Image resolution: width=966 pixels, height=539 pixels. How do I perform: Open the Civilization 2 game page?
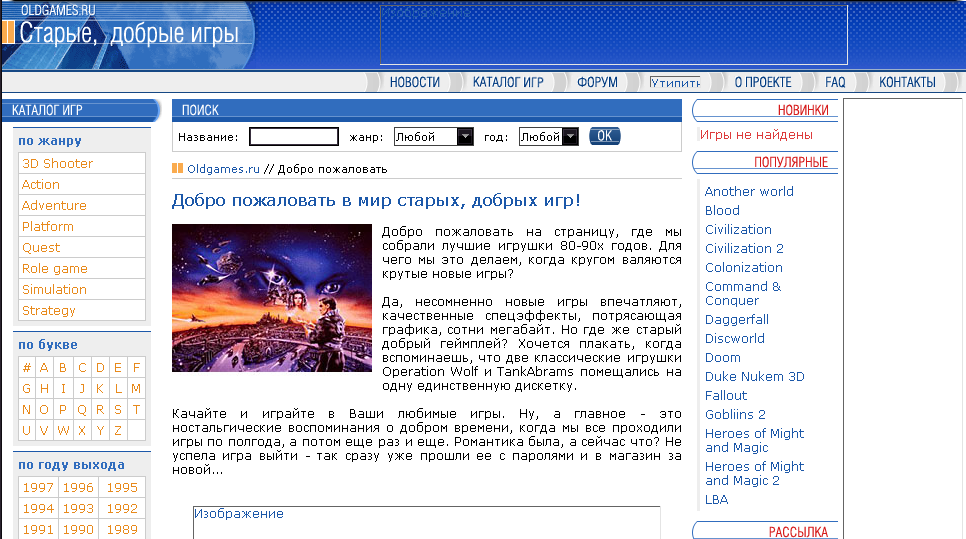point(744,248)
